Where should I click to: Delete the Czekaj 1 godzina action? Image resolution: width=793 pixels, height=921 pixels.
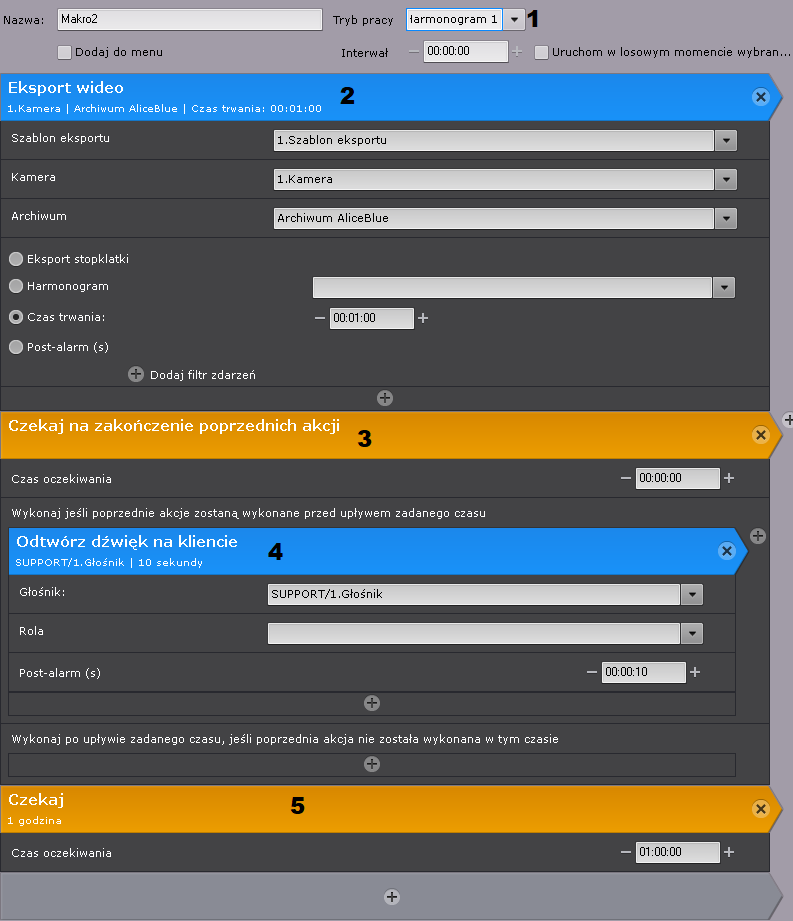pyautogui.click(x=760, y=808)
